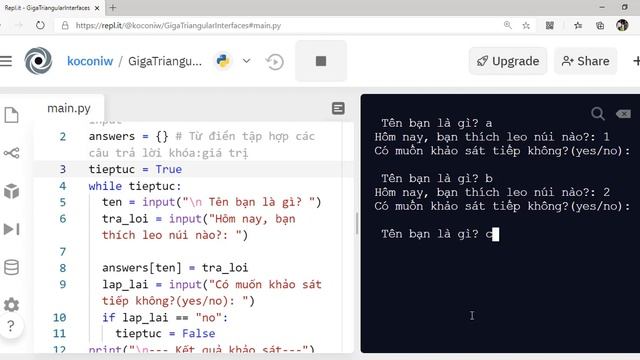Bookmark this page with star icon
Viewport: 640px width, 360px height.
(x=526, y=26)
